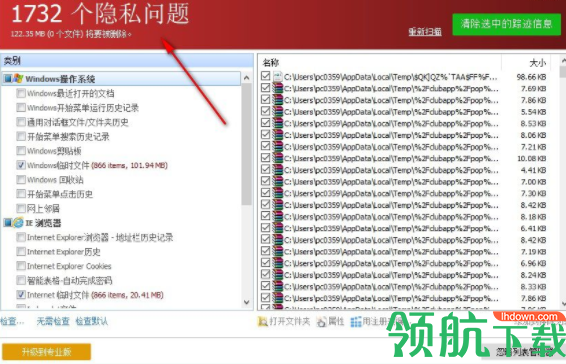Open 属性 for the selected file
This screenshot has width=566, height=364.
[x=336, y=321]
